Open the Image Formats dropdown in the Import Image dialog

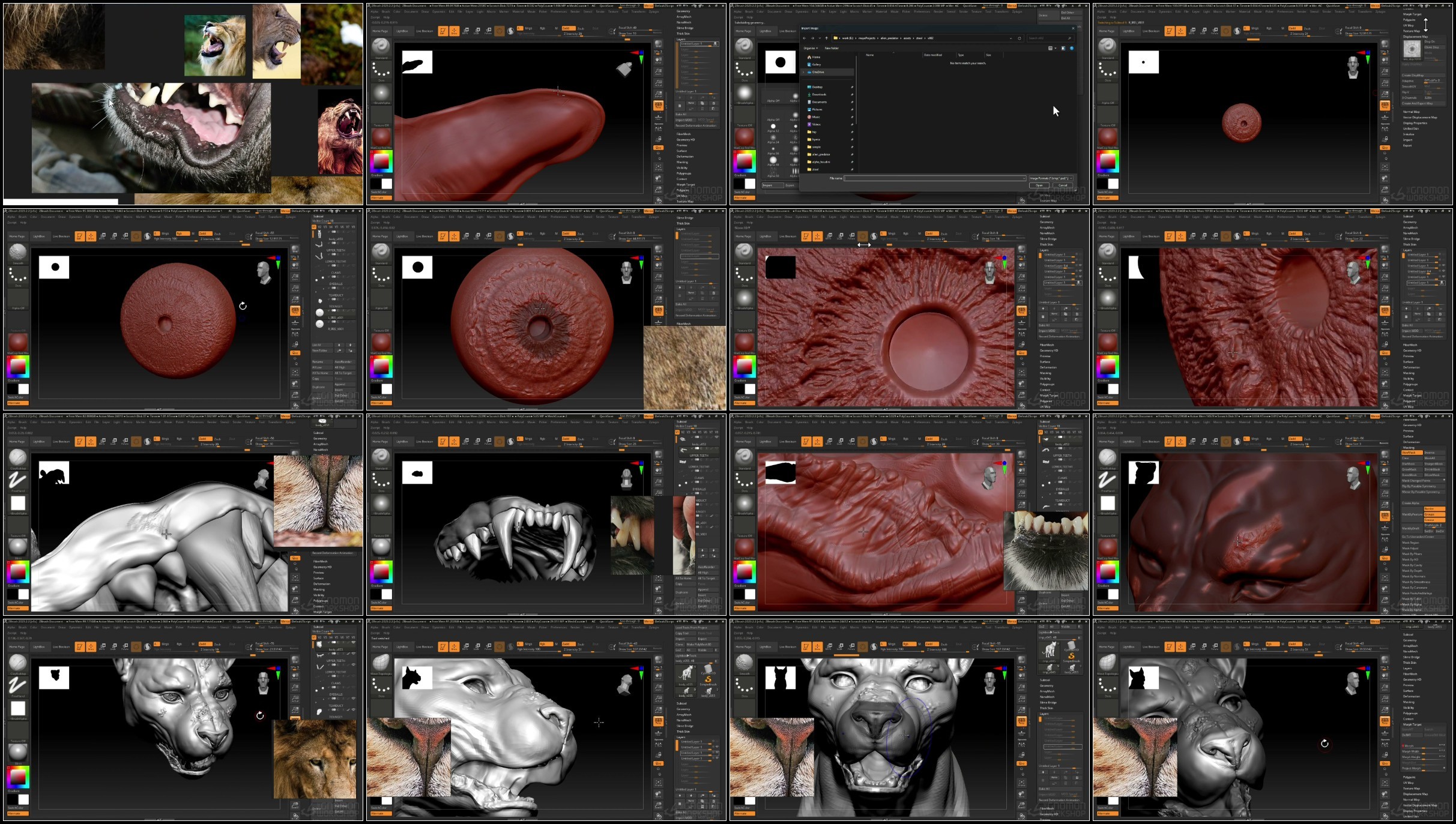[1050, 178]
